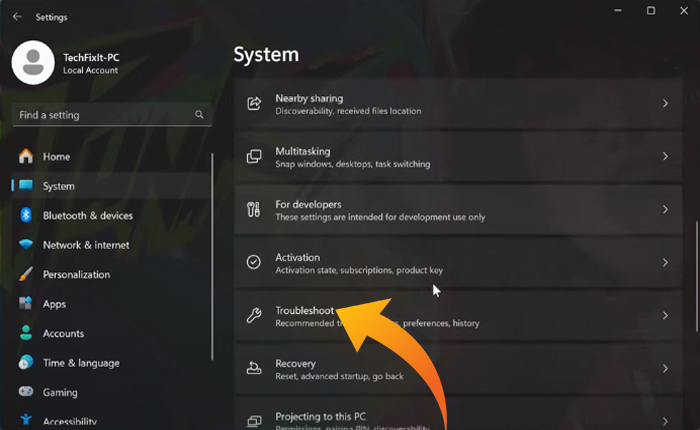Click the TechFixIt-PC profile avatar
Viewport: 700px width, 430px height.
33,62
